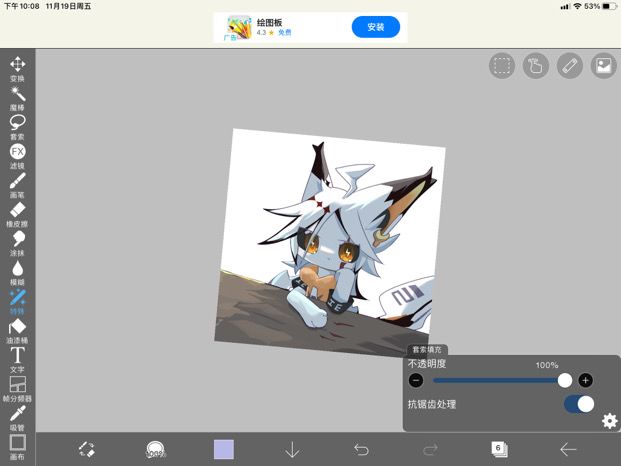Open the FX filter (滤镜) tool

point(17,156)
